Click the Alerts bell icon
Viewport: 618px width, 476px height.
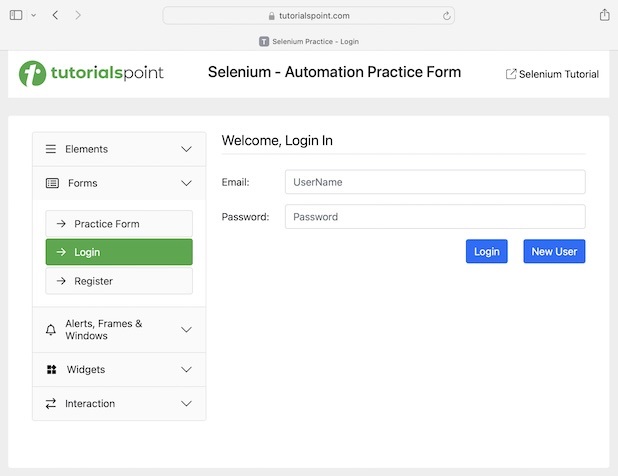click(x=51, y=330)
